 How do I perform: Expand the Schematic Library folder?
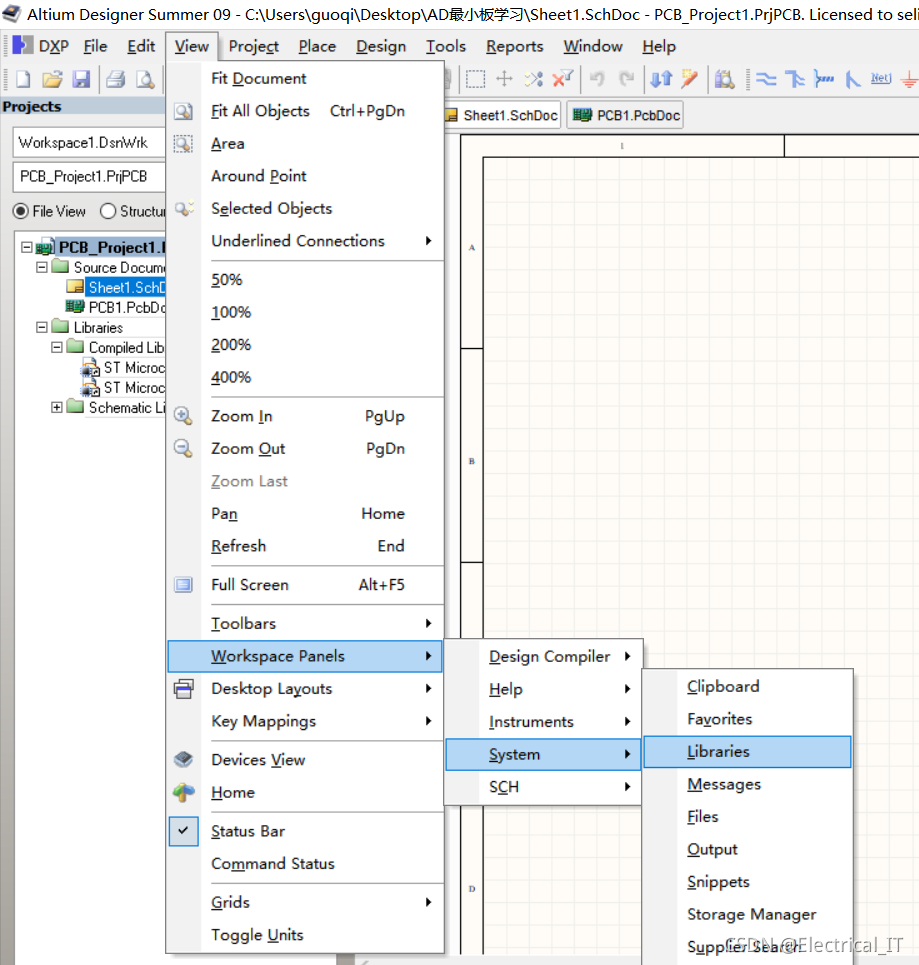click(x=57, y=407)
